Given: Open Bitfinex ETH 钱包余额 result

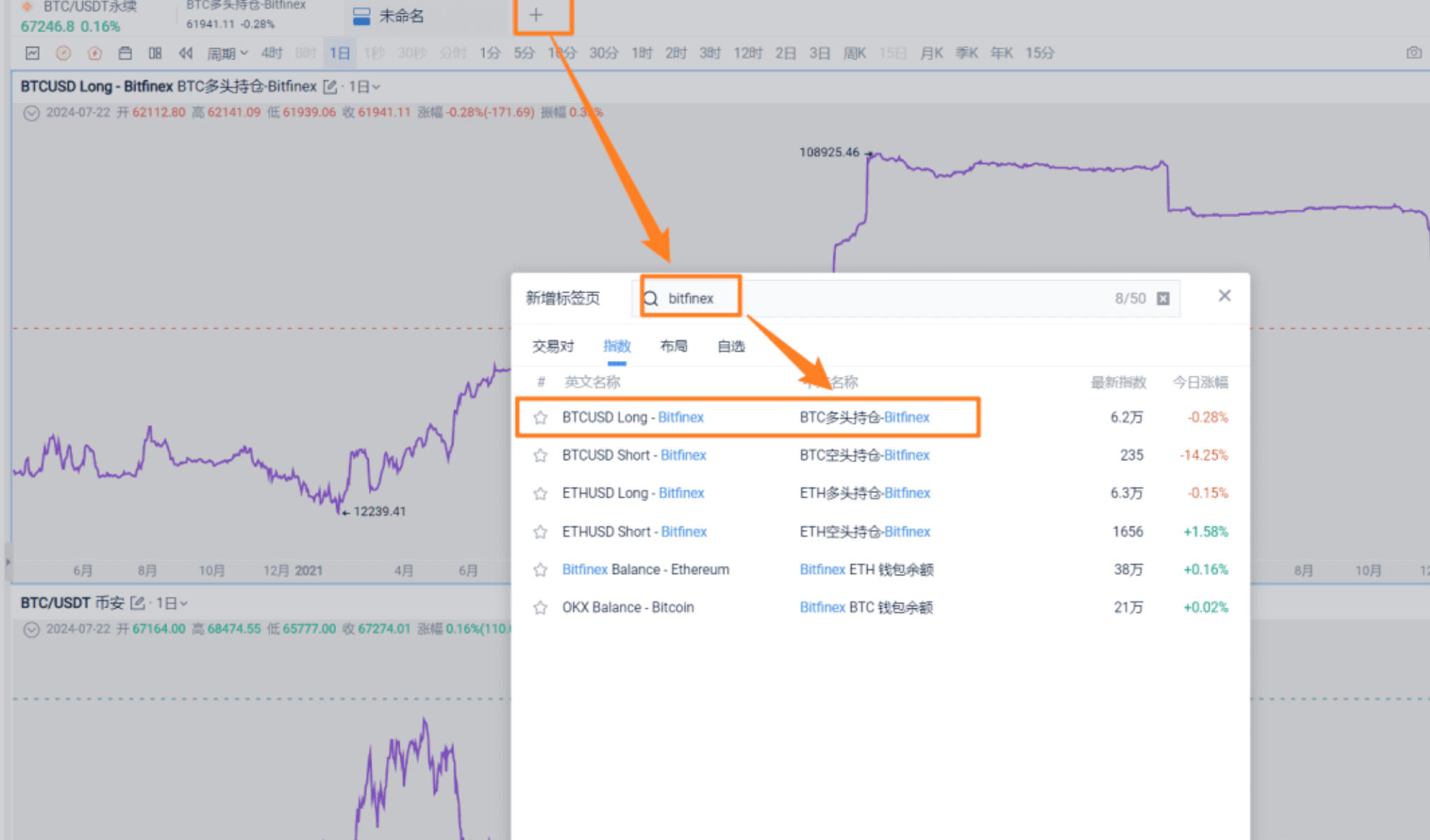Looking at the screenshot, I should coord(867,570).
